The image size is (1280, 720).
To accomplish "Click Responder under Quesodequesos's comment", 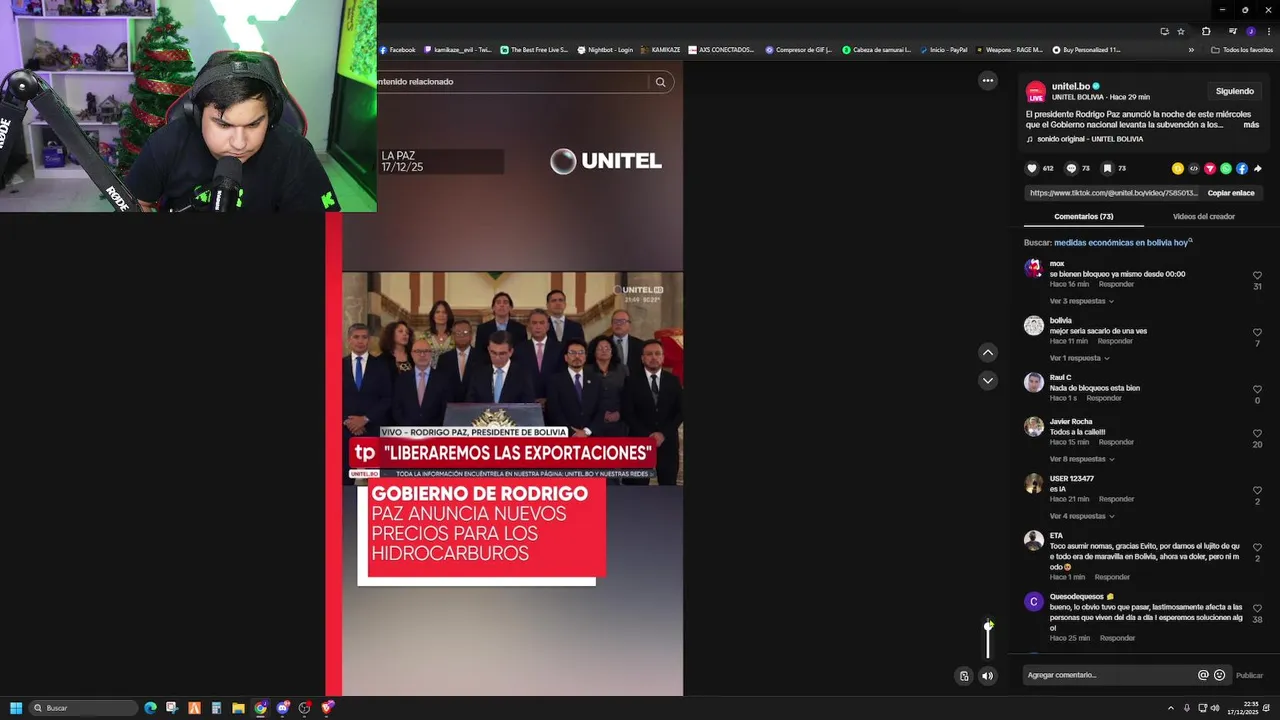I will [x=1117, y=638].
